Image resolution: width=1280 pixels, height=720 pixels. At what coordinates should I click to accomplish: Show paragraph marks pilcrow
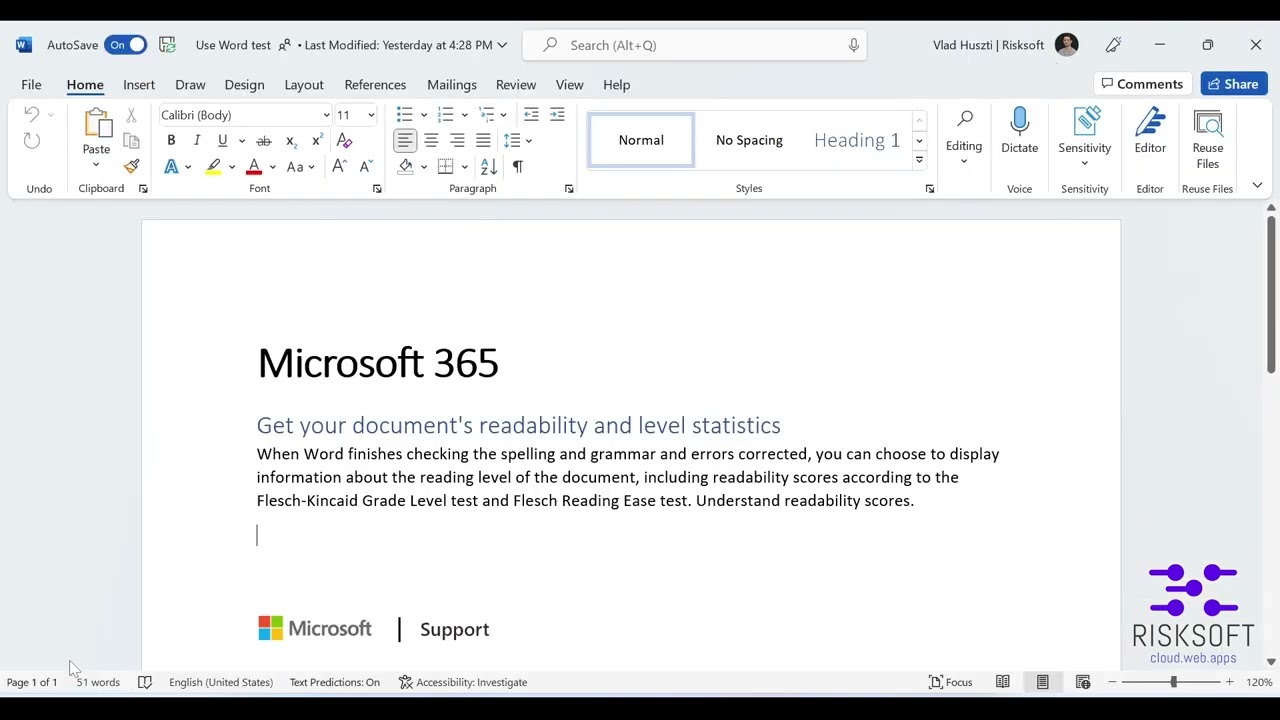[x=517, y=167]
